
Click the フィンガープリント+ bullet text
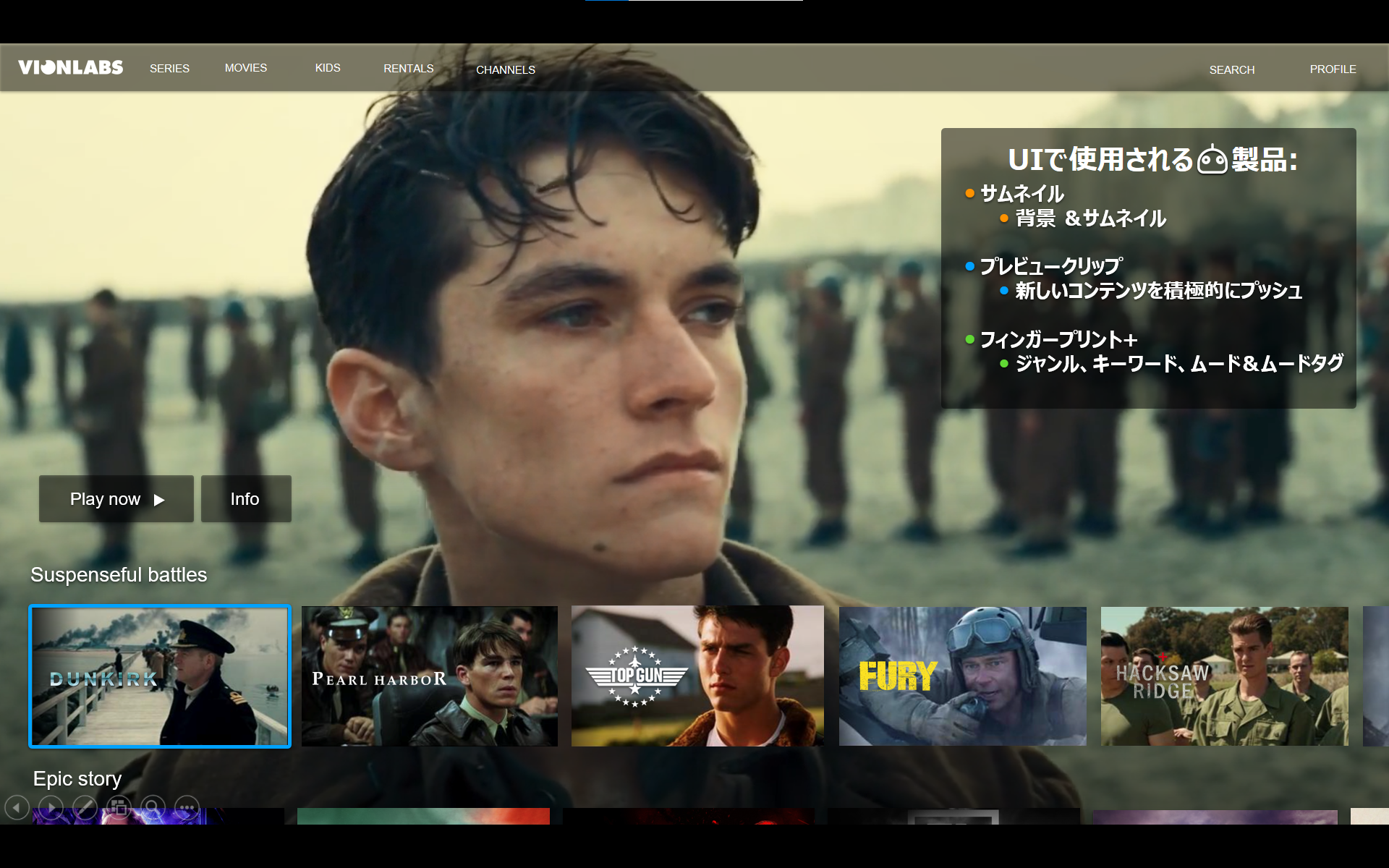pyautogui.click(x=1058, y=339)
